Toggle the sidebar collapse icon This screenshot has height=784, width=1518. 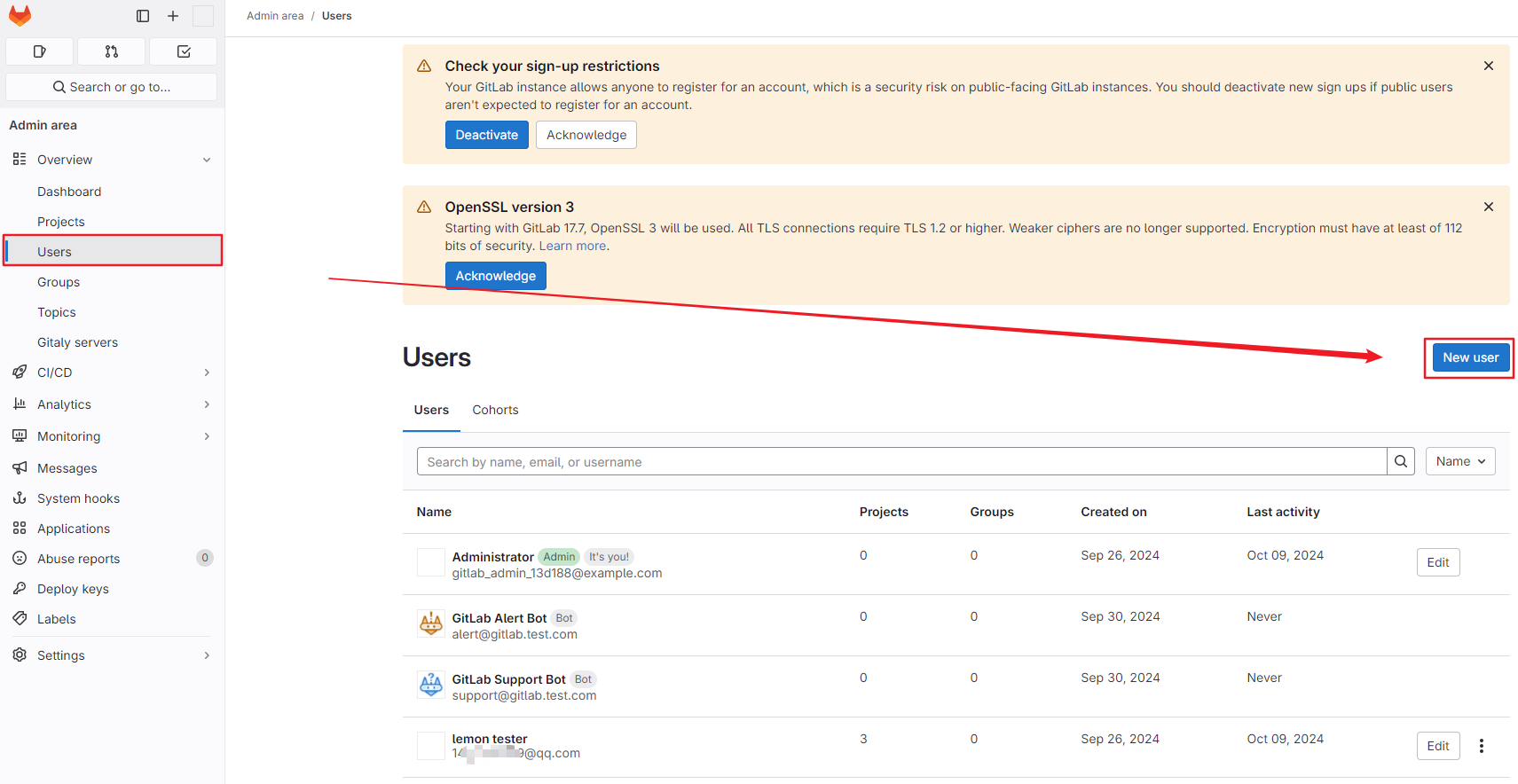coord(143,16)
